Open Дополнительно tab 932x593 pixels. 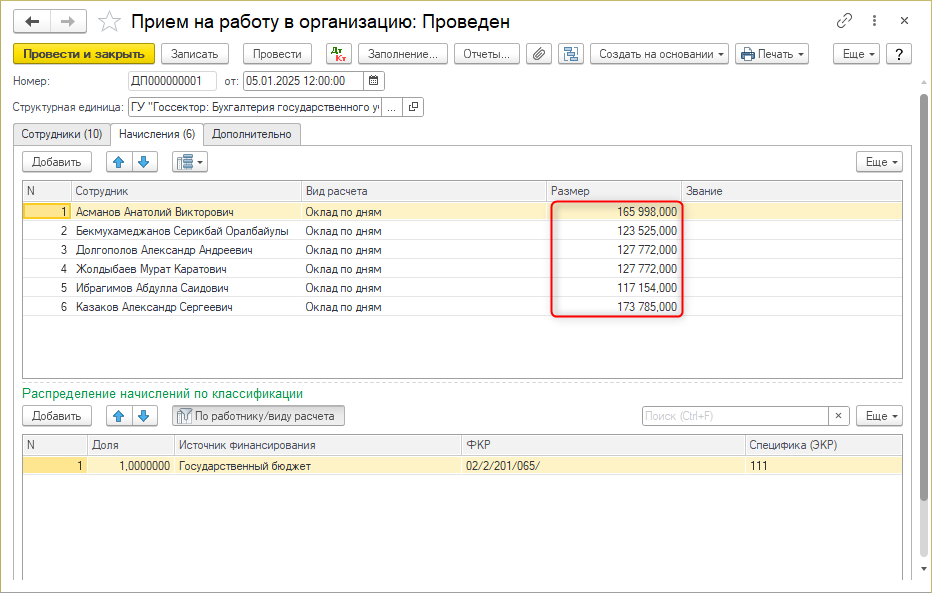251,134
